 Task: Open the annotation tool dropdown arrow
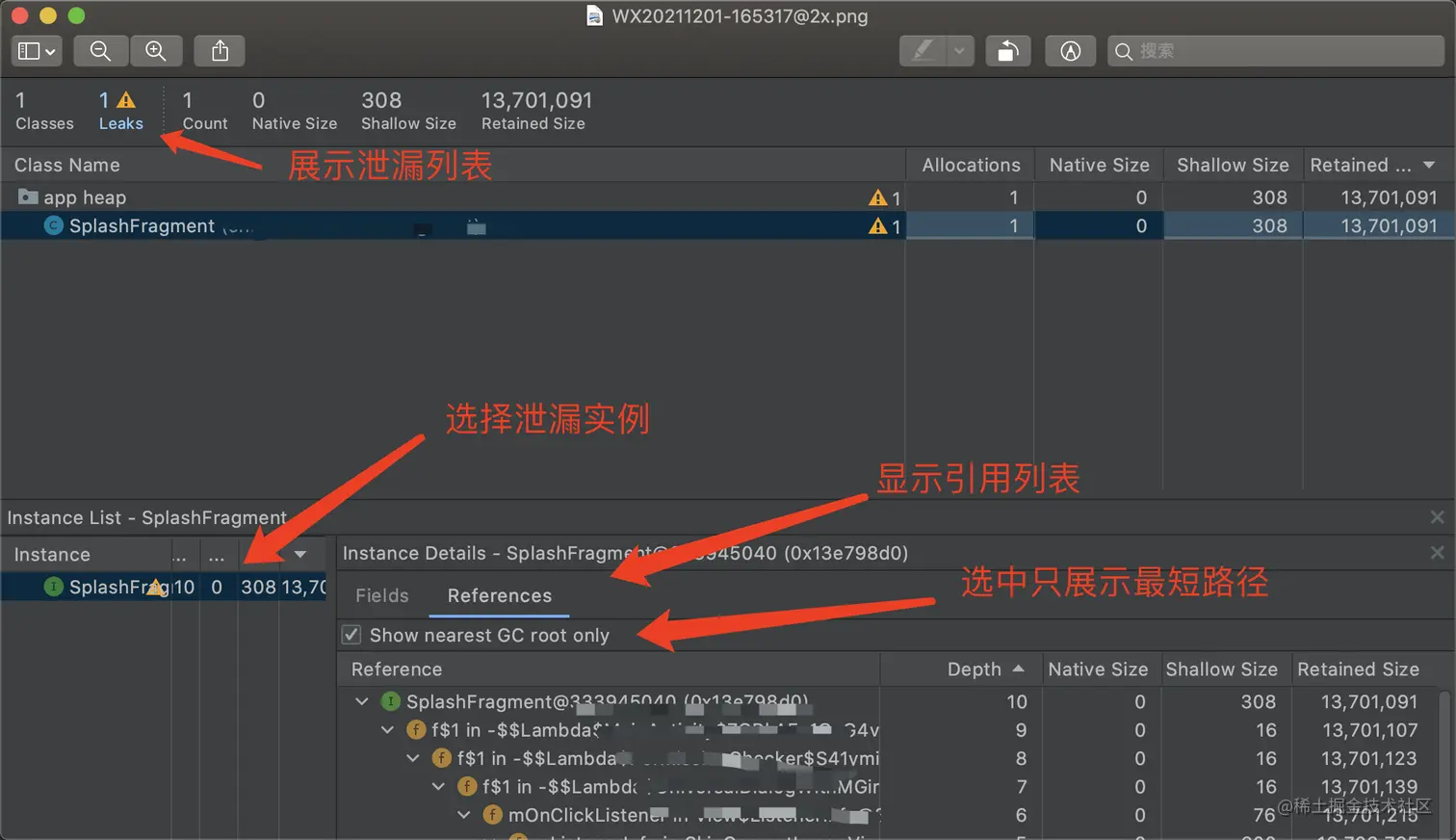959,50
